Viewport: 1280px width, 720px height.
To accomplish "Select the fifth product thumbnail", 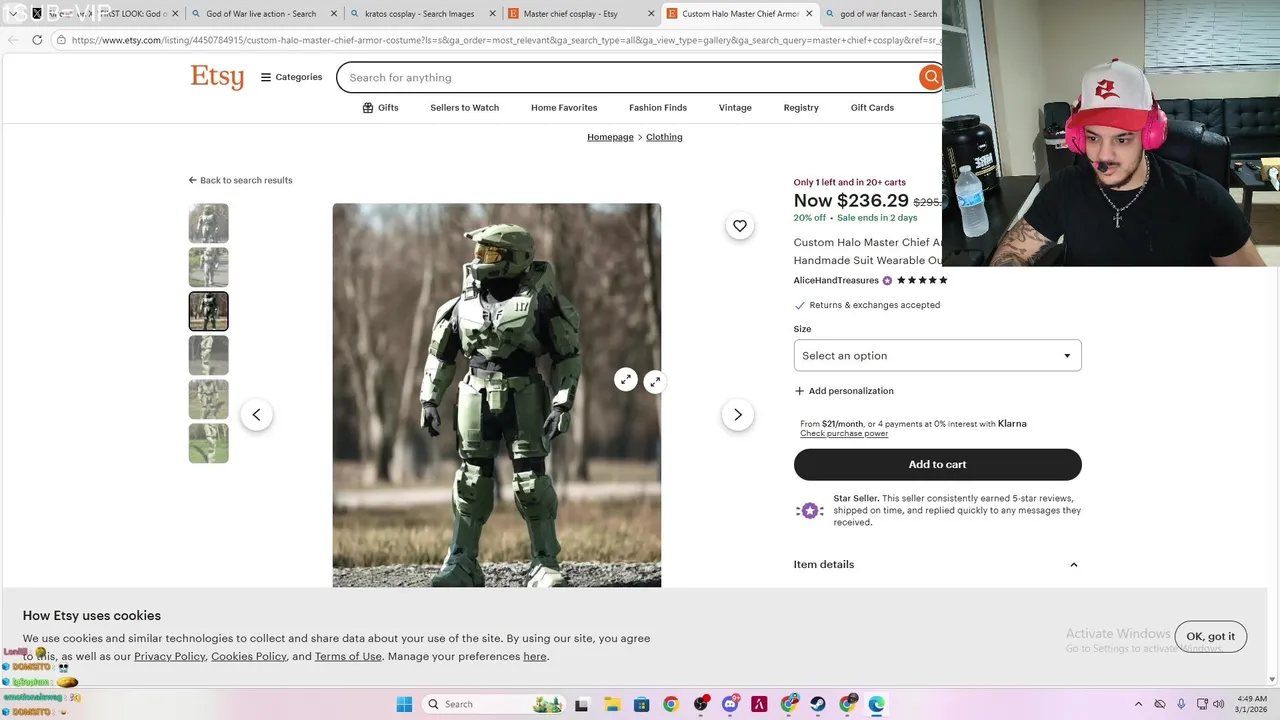I will (208, 399).
